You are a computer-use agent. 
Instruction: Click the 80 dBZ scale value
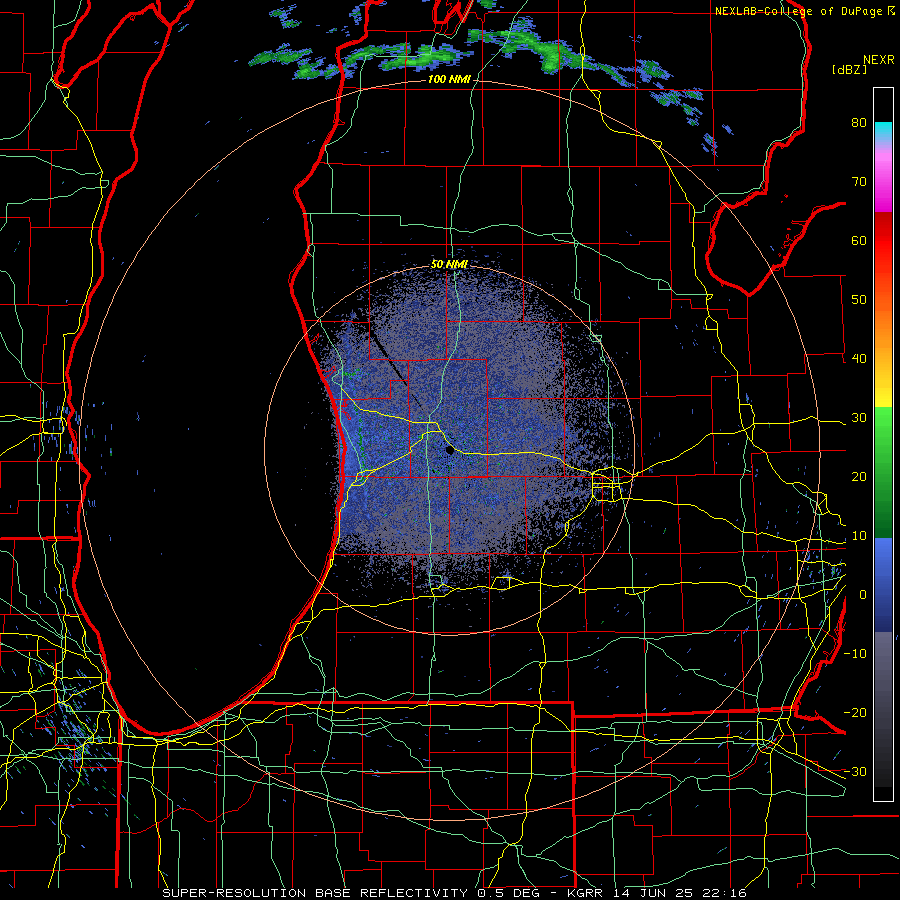tap(859, 123)
